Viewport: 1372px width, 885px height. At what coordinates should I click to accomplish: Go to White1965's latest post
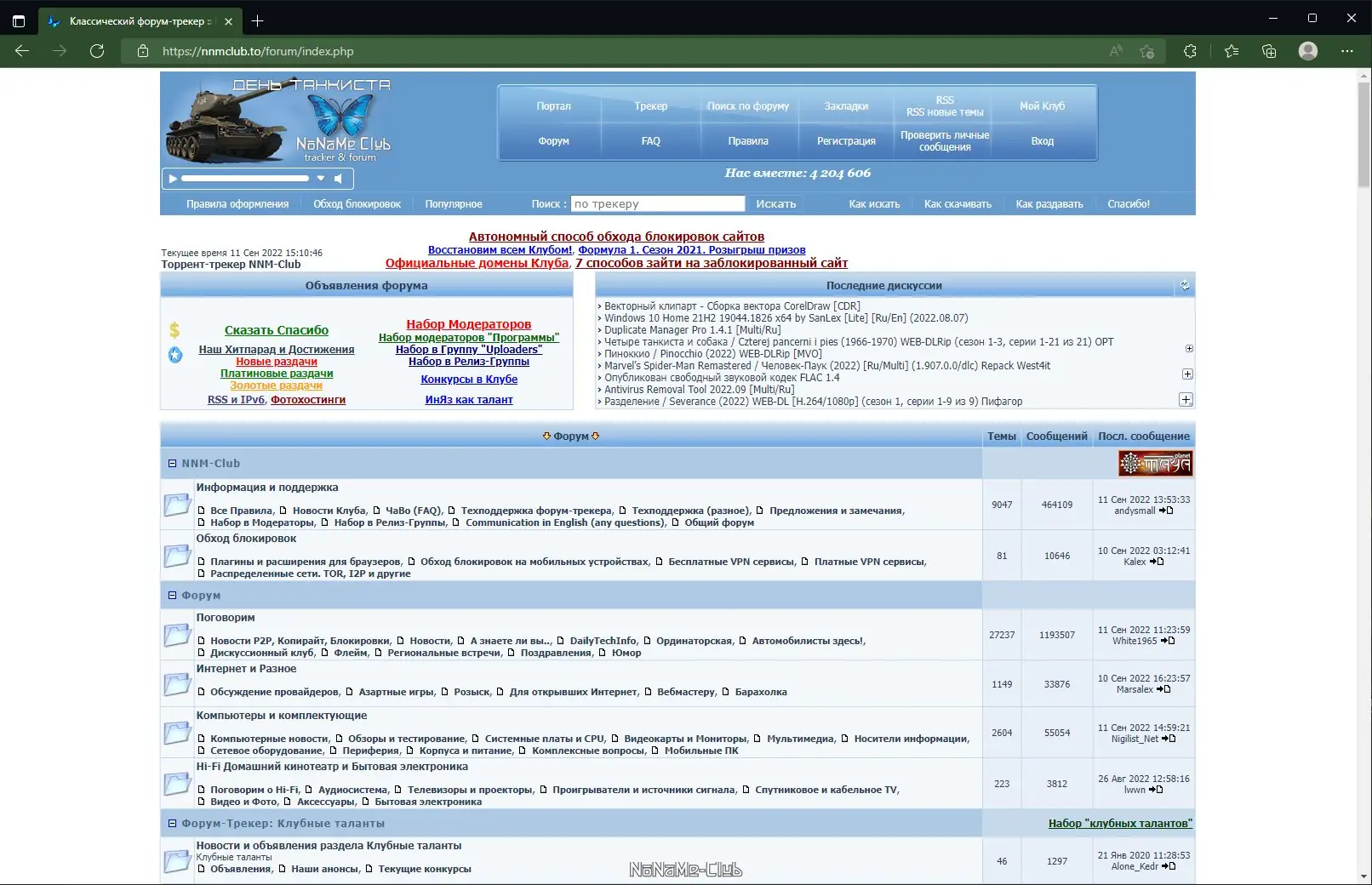pyautogui.click(x=1168, y=641)
